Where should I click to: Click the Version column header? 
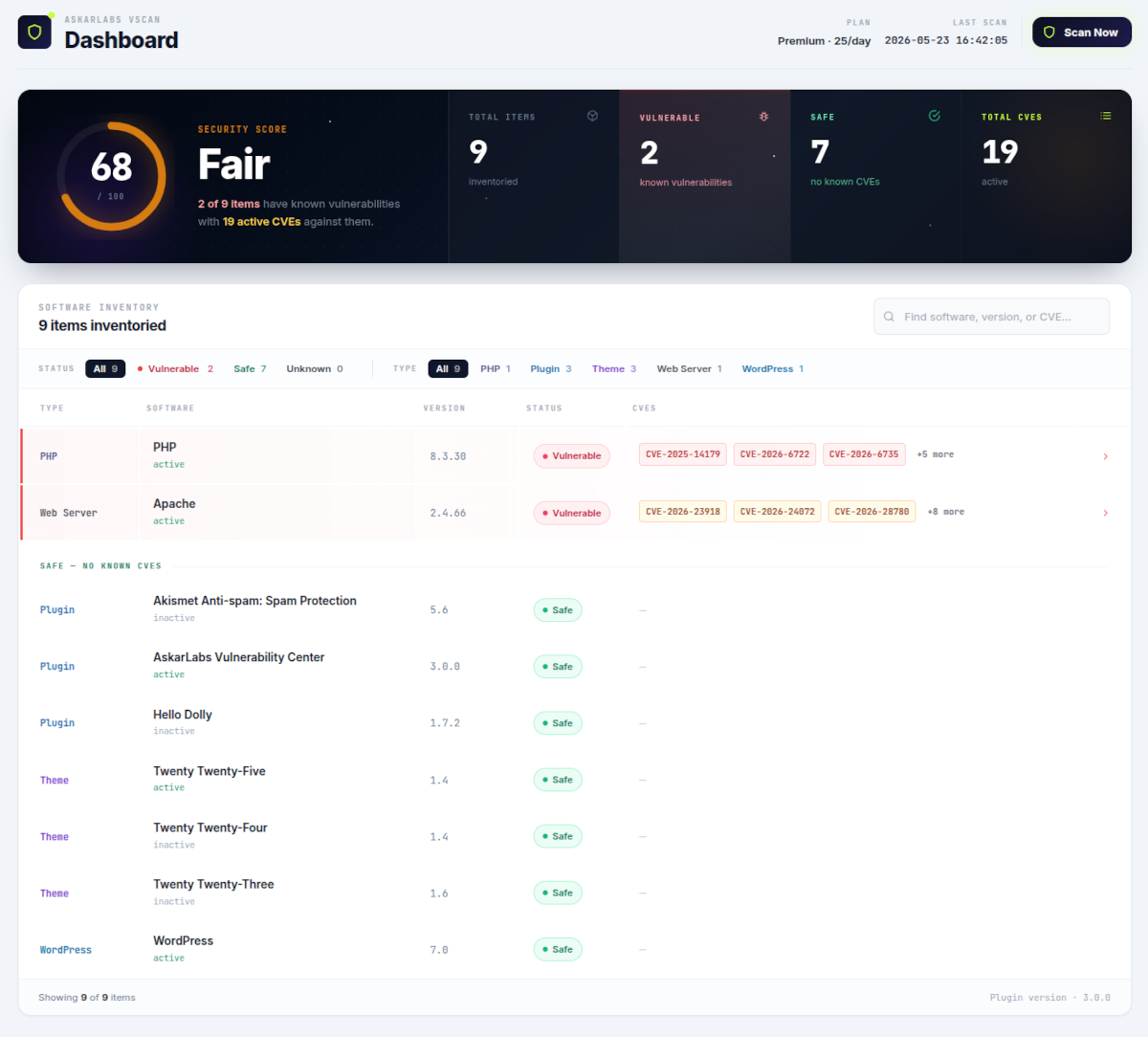(x=445, y=408)
